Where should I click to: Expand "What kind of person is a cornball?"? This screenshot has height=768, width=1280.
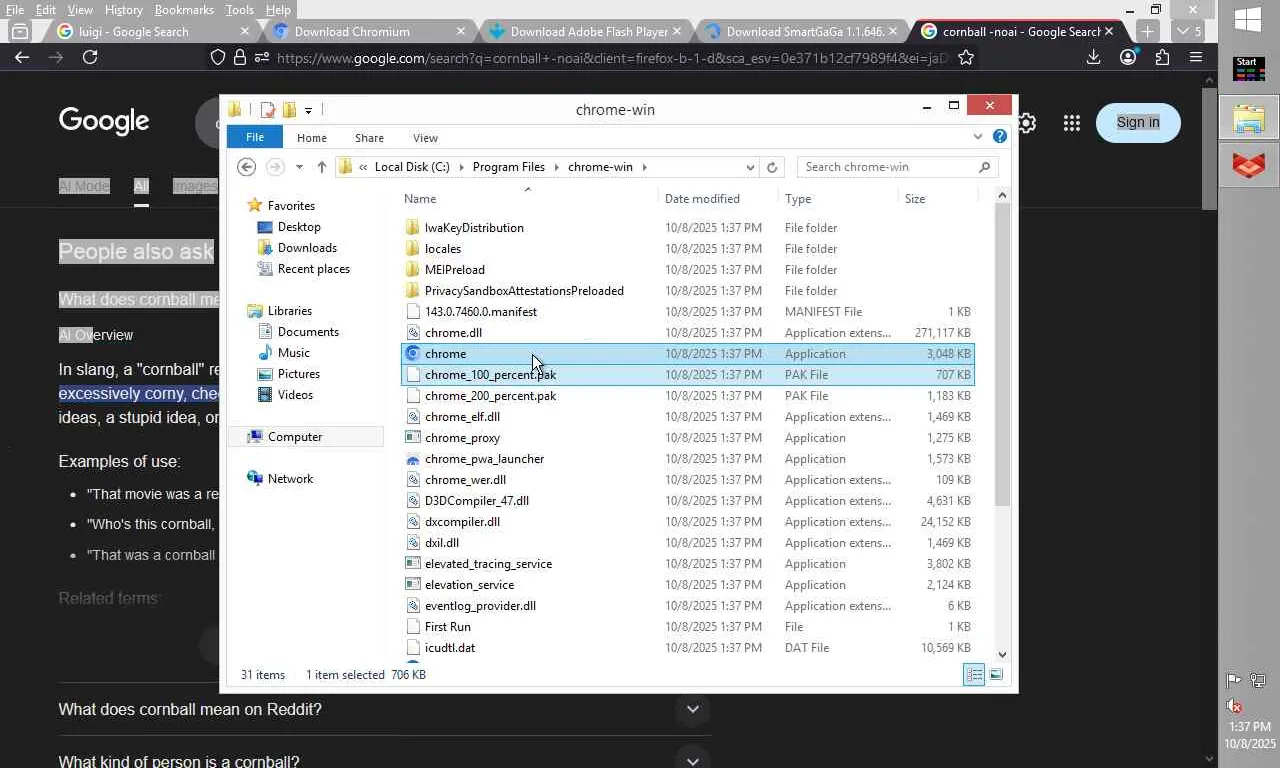pos(692,761)
